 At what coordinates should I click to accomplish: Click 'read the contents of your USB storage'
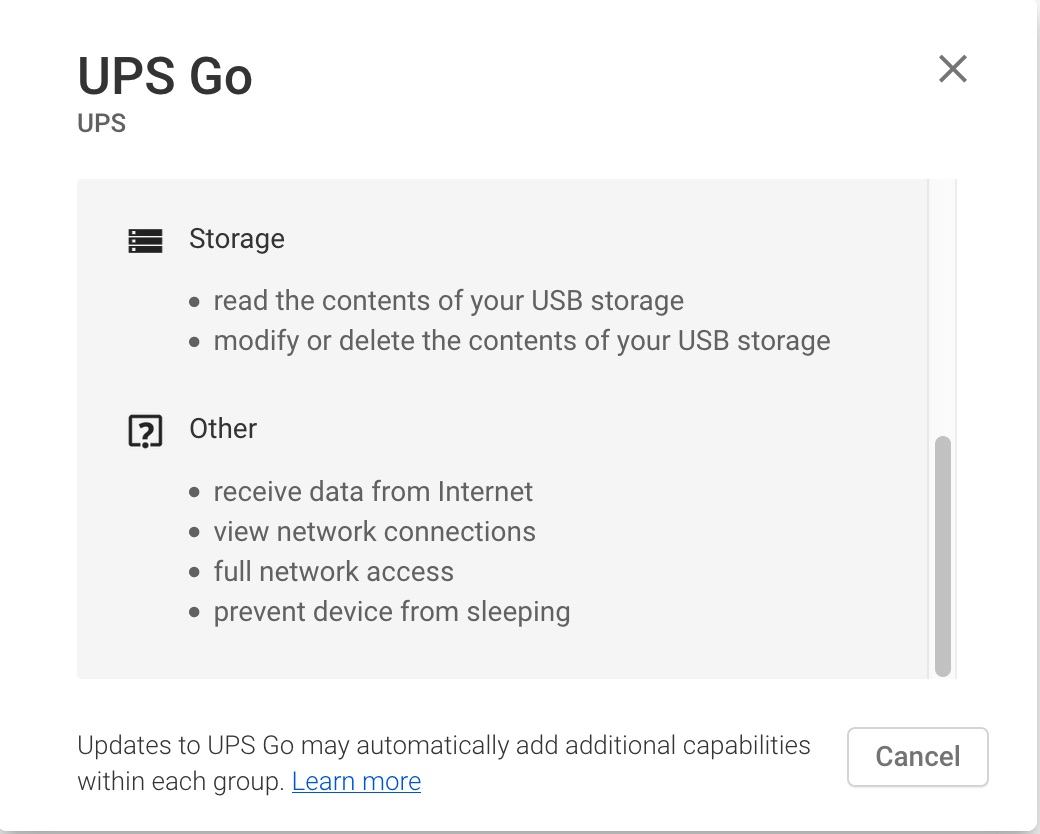(448, 301)
